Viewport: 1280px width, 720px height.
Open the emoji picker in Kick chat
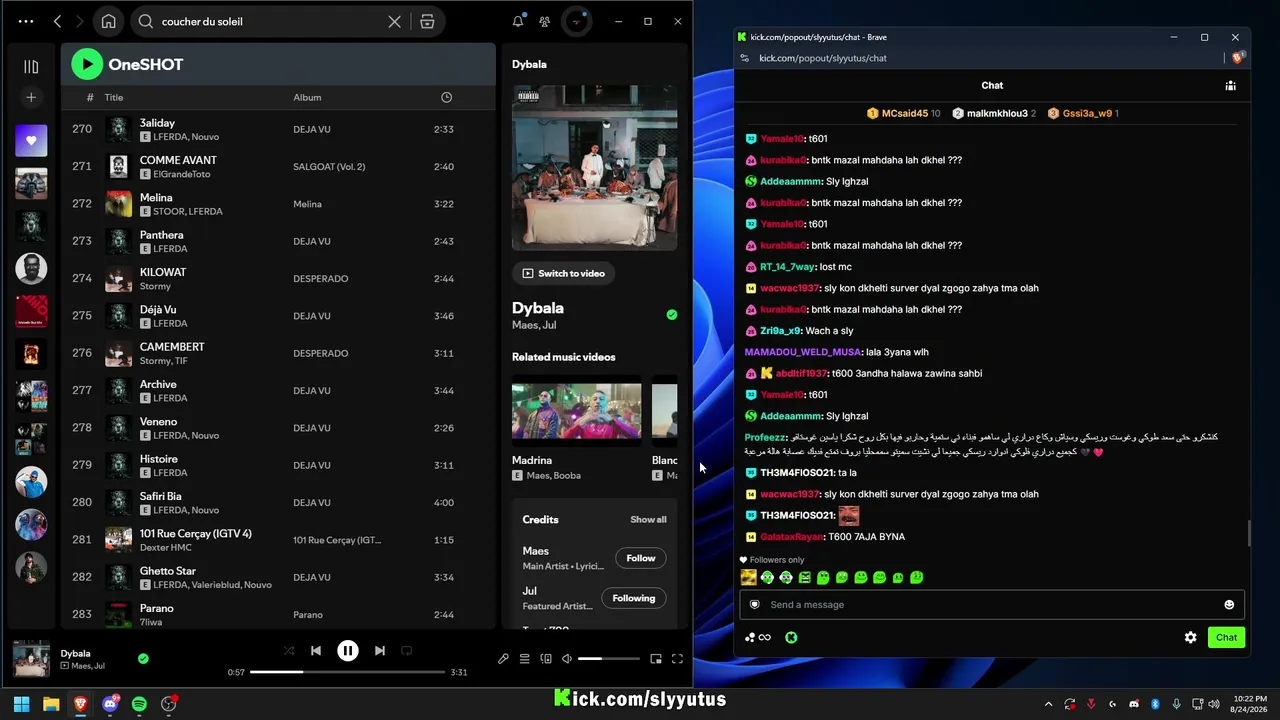(x=1229, y=604)
